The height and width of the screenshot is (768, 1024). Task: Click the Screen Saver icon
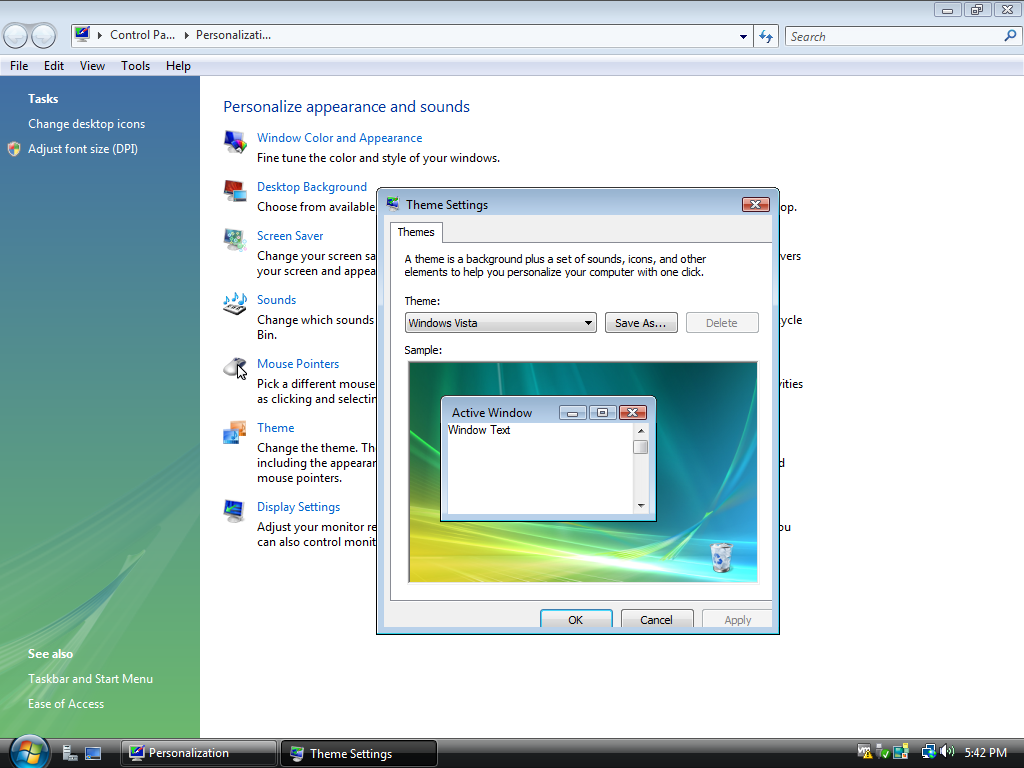pos(235,239)
